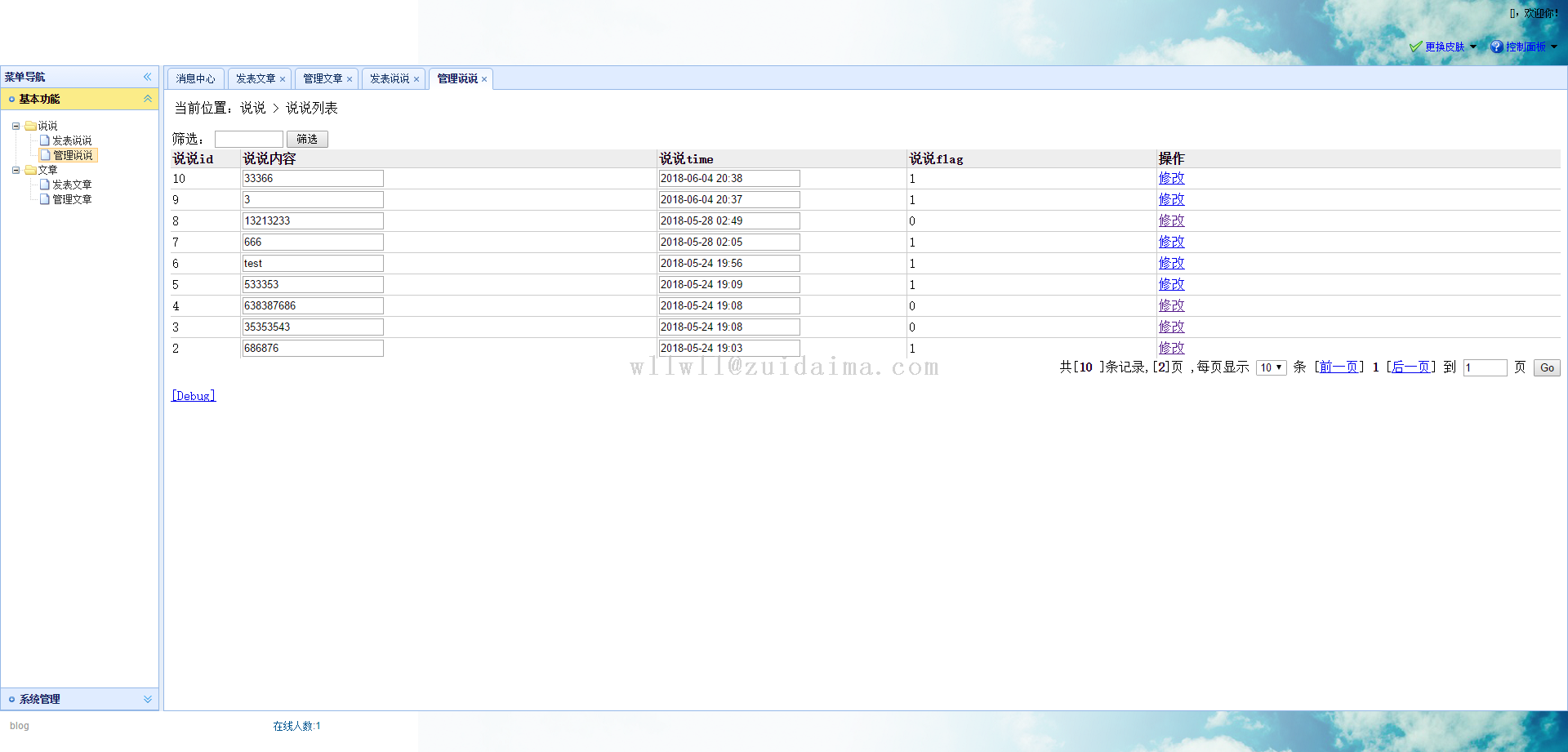Switch to the 消息中心 tab

click(195, 79)
